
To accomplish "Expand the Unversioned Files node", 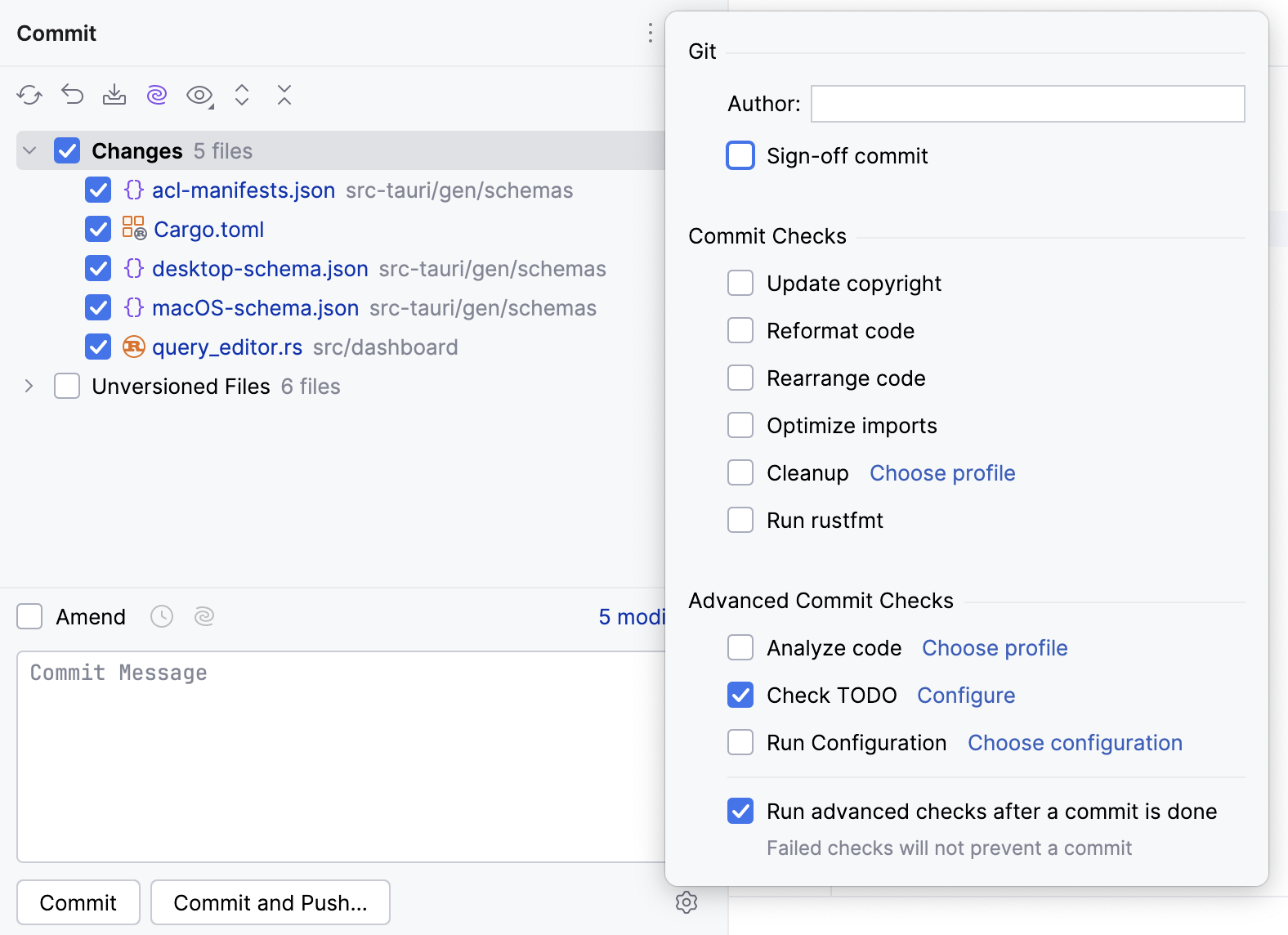I will 30,387.
